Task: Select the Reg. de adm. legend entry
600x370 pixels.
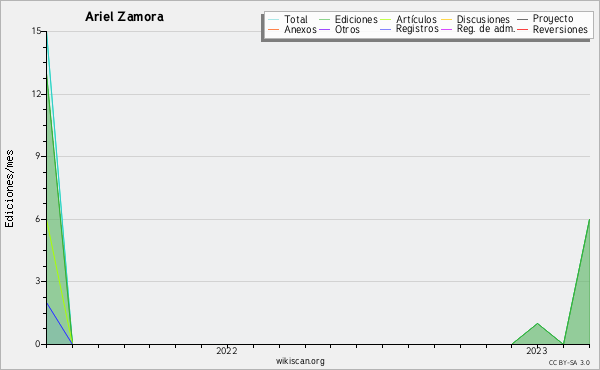Action: tap(486, 29)
